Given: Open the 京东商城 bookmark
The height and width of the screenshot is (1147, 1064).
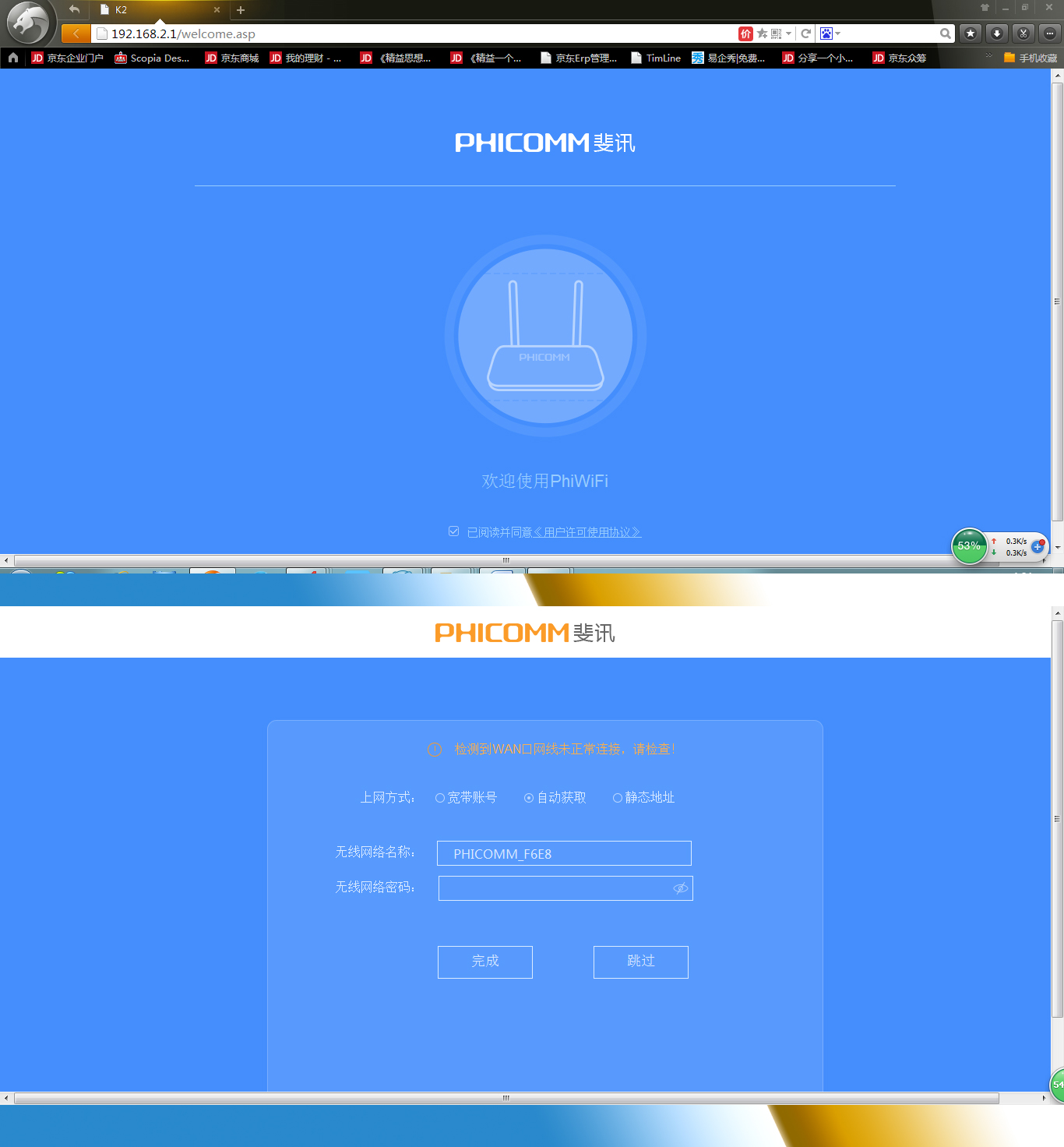Looking at the screenshot, I should pyautogui.click(x=232, y=58).
